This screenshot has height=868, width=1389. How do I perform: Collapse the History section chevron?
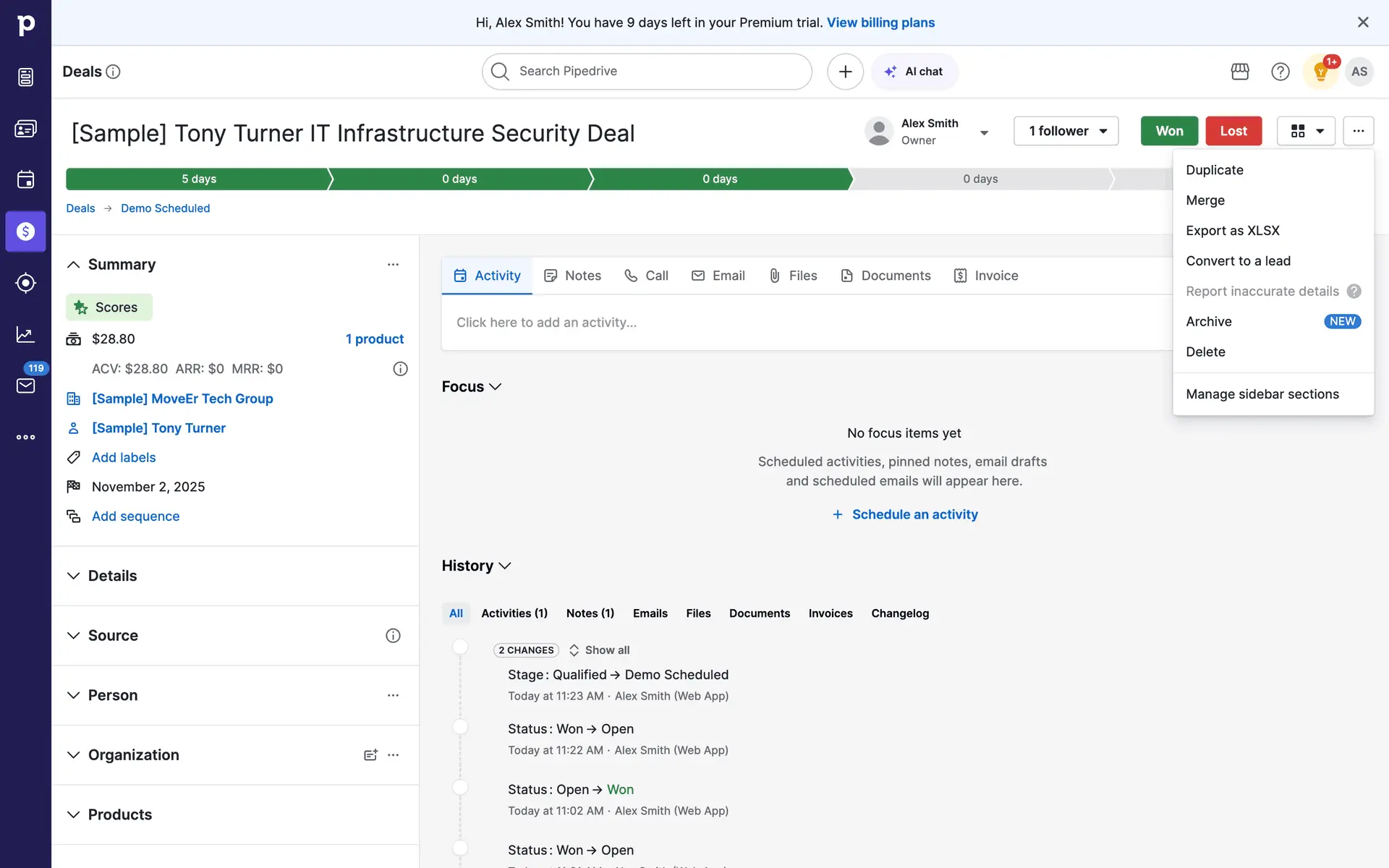(x=505, y=566)
